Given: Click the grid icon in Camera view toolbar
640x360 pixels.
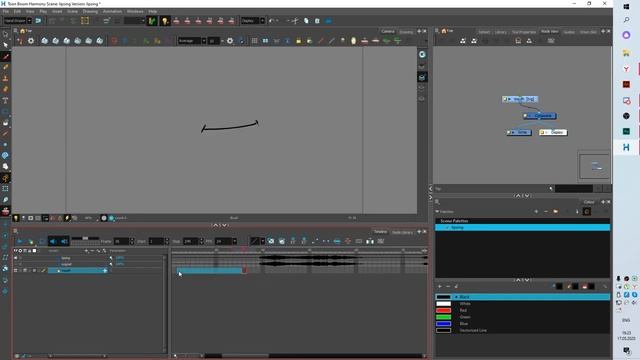Looking at the screenshot, I should click(x=254, y=41).
